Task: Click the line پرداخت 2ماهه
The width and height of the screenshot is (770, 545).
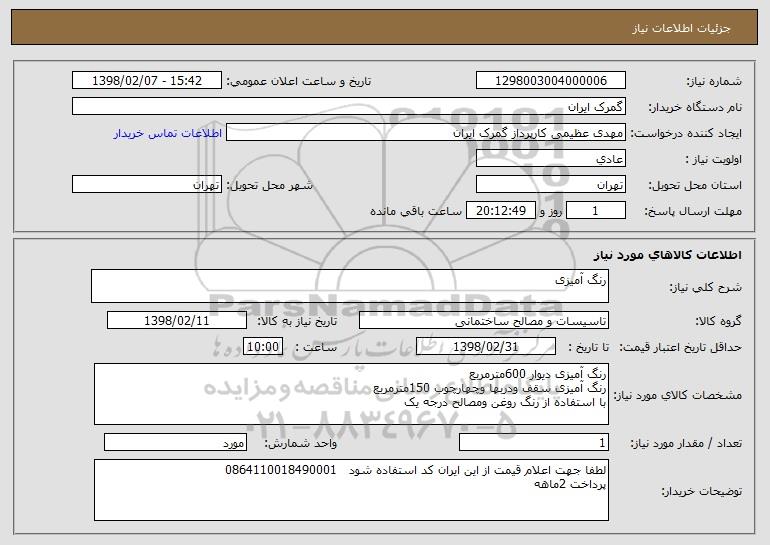Action: coord(570,484)
